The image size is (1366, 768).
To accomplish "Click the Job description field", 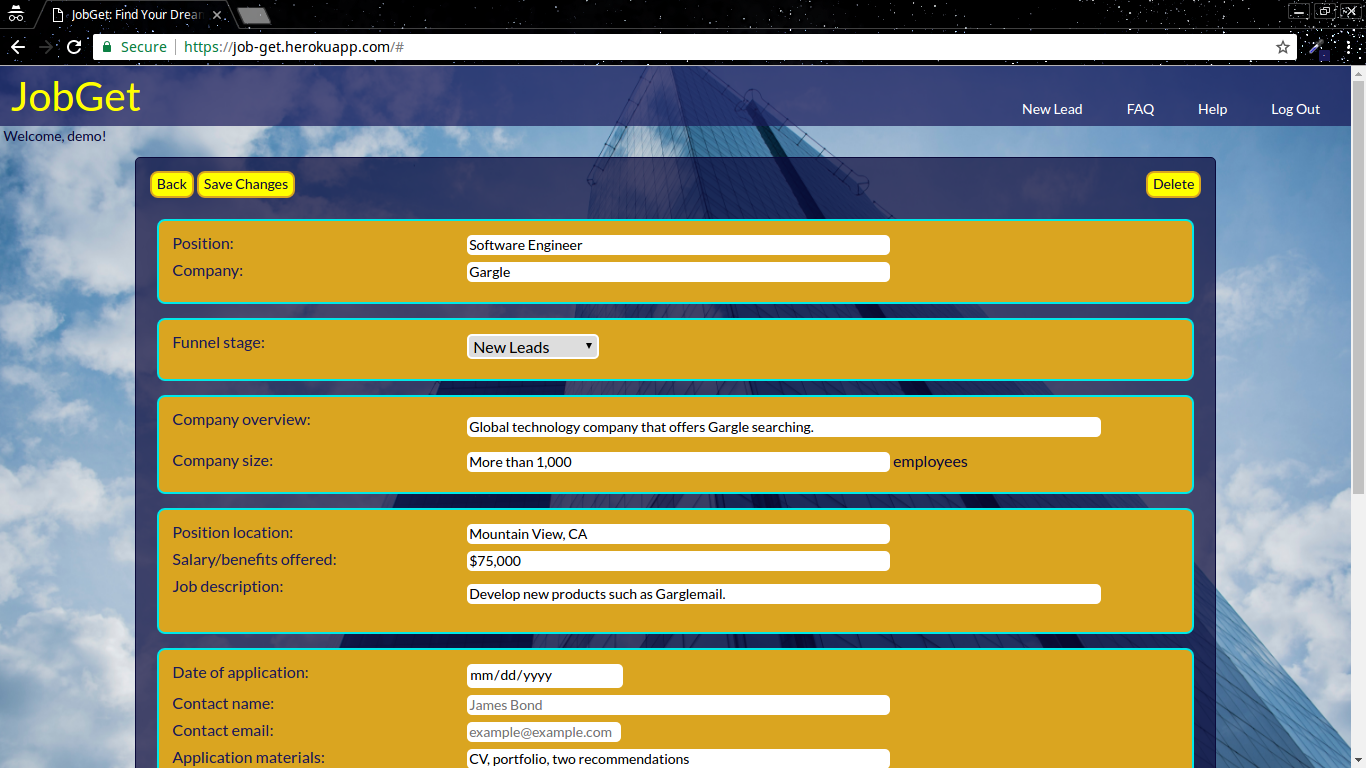I will point(784,594).
